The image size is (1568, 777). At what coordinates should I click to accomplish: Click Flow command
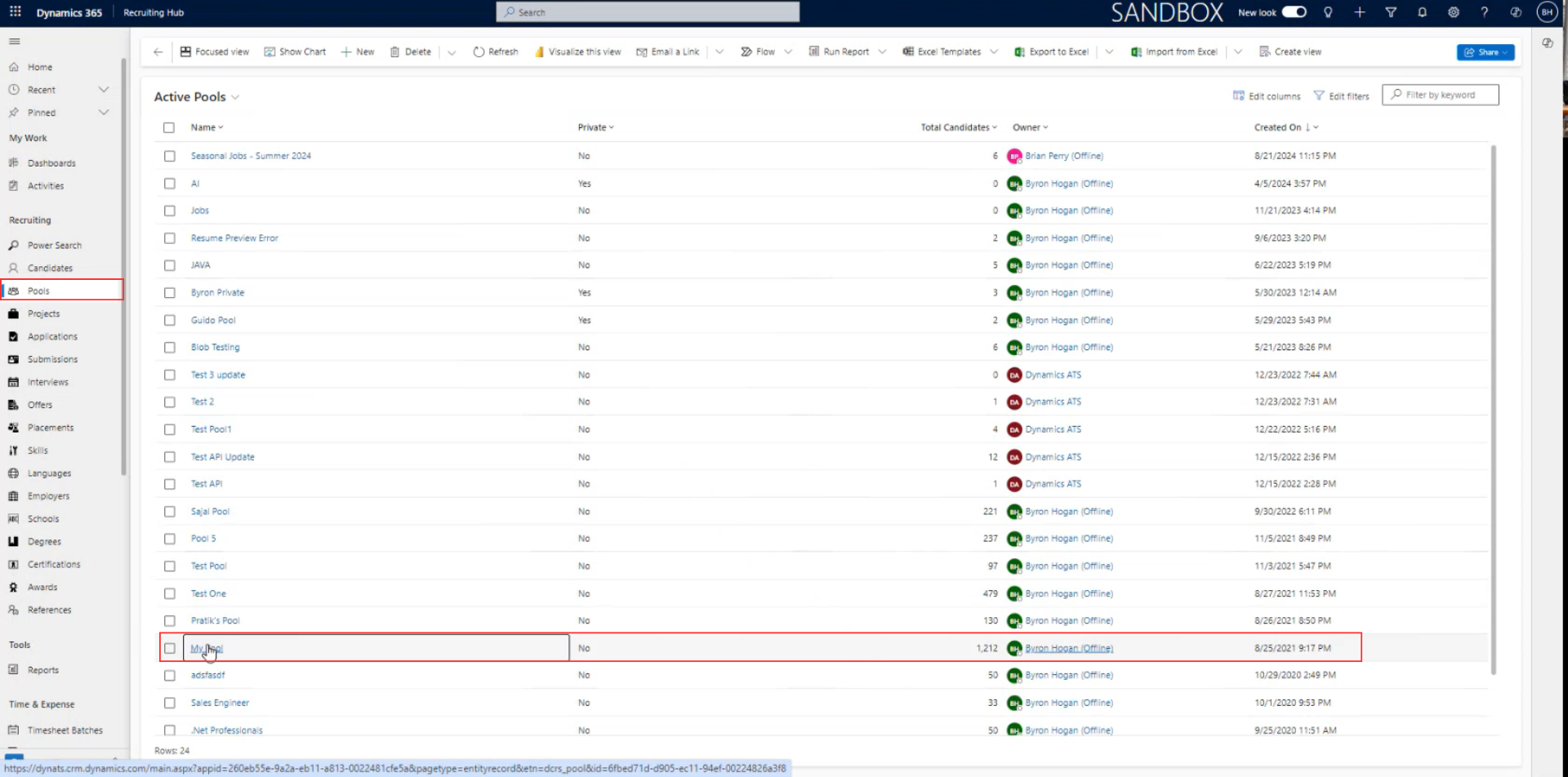coord(757,51)
